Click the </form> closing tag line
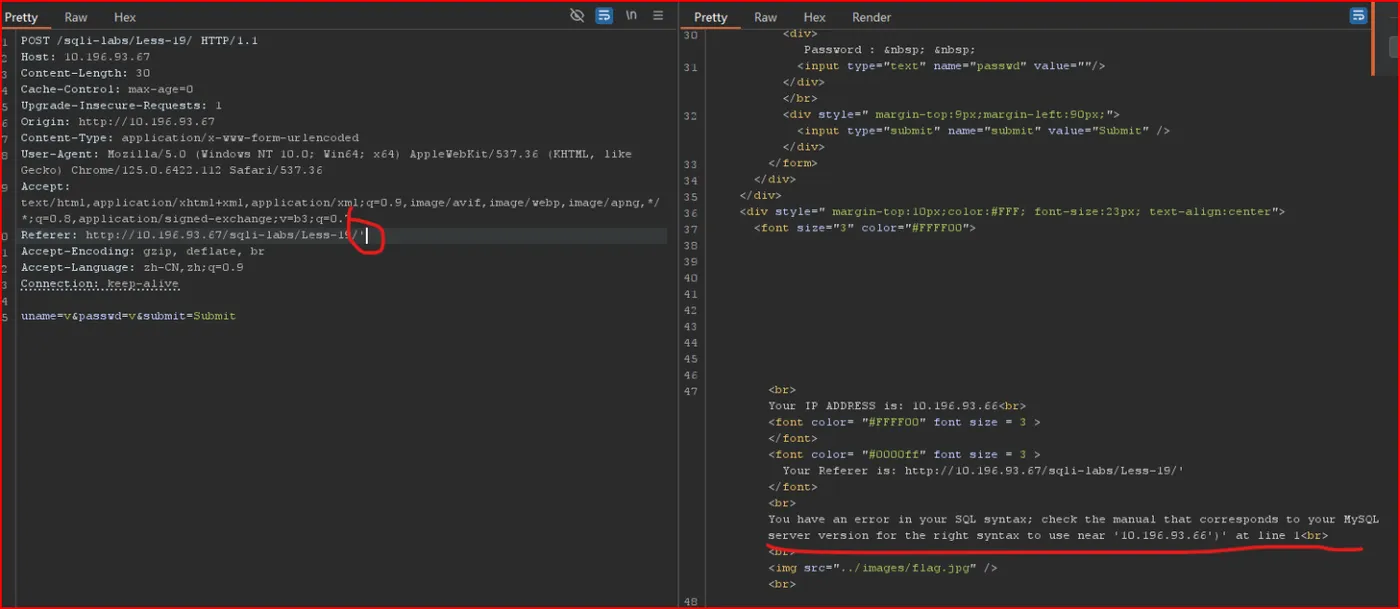1400x609 pixels. pyautogui.click(x=792, y=162)
